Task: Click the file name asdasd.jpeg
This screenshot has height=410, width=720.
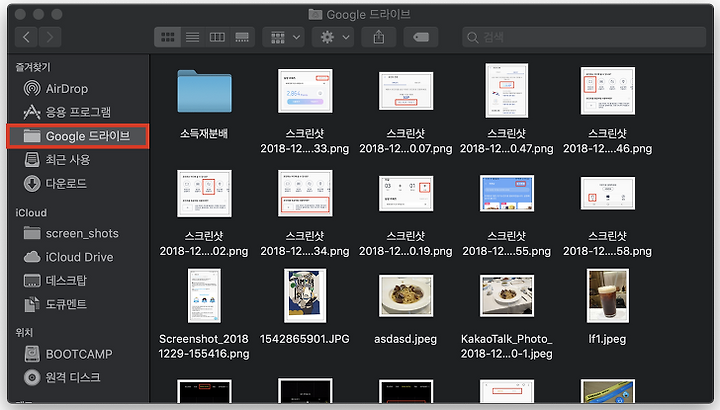Action: click(x=405, y=339)
